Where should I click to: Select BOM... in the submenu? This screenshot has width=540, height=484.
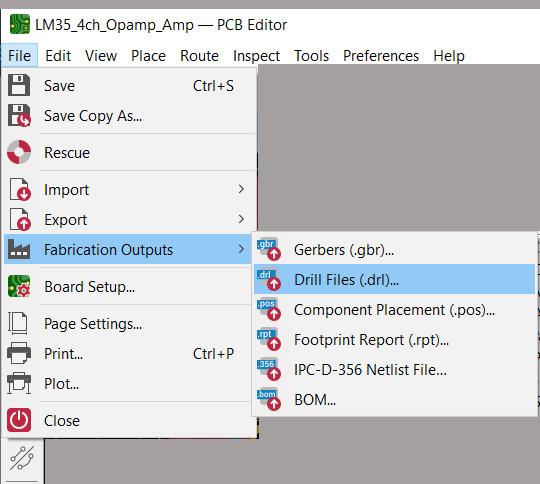(x=395, y=400)
